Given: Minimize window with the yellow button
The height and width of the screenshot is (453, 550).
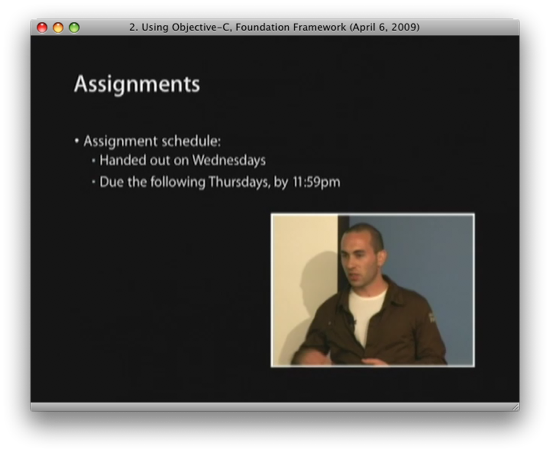Looking at the screenshot, I should 58,27.
